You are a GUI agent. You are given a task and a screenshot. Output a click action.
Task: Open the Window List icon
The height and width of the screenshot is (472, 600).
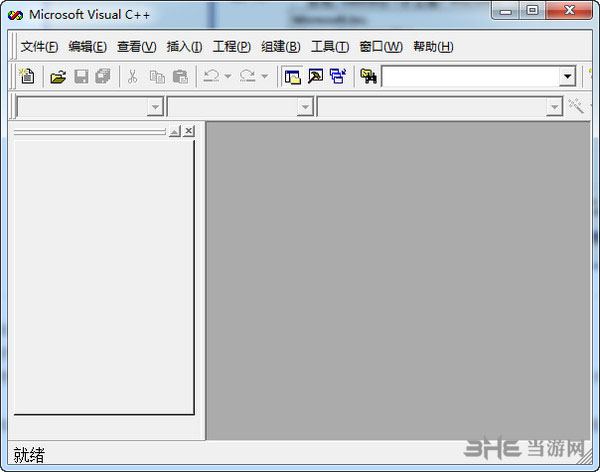point(338,77)
